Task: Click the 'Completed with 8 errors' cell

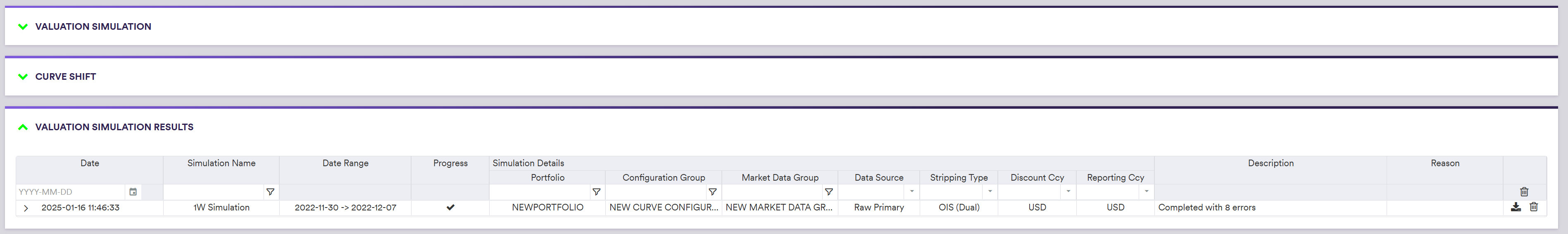Action: (x=1206, y=208)
